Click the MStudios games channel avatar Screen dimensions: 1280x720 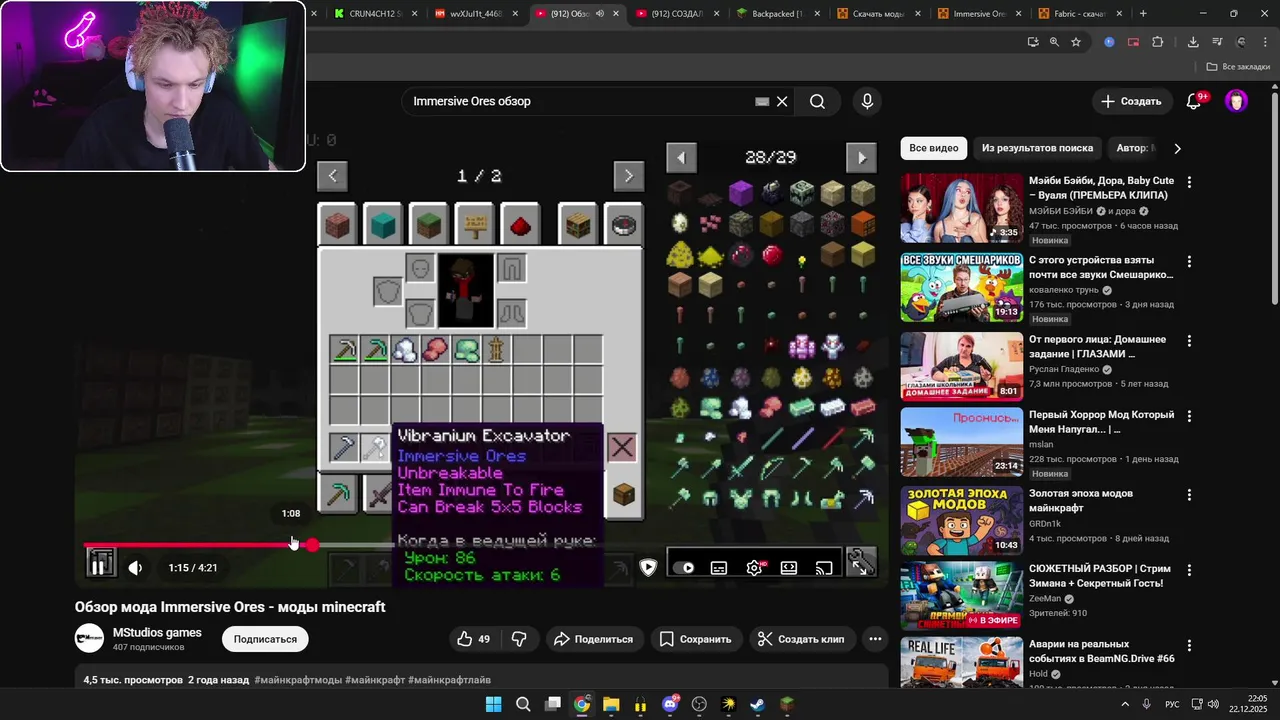click(x=89, y=638)
